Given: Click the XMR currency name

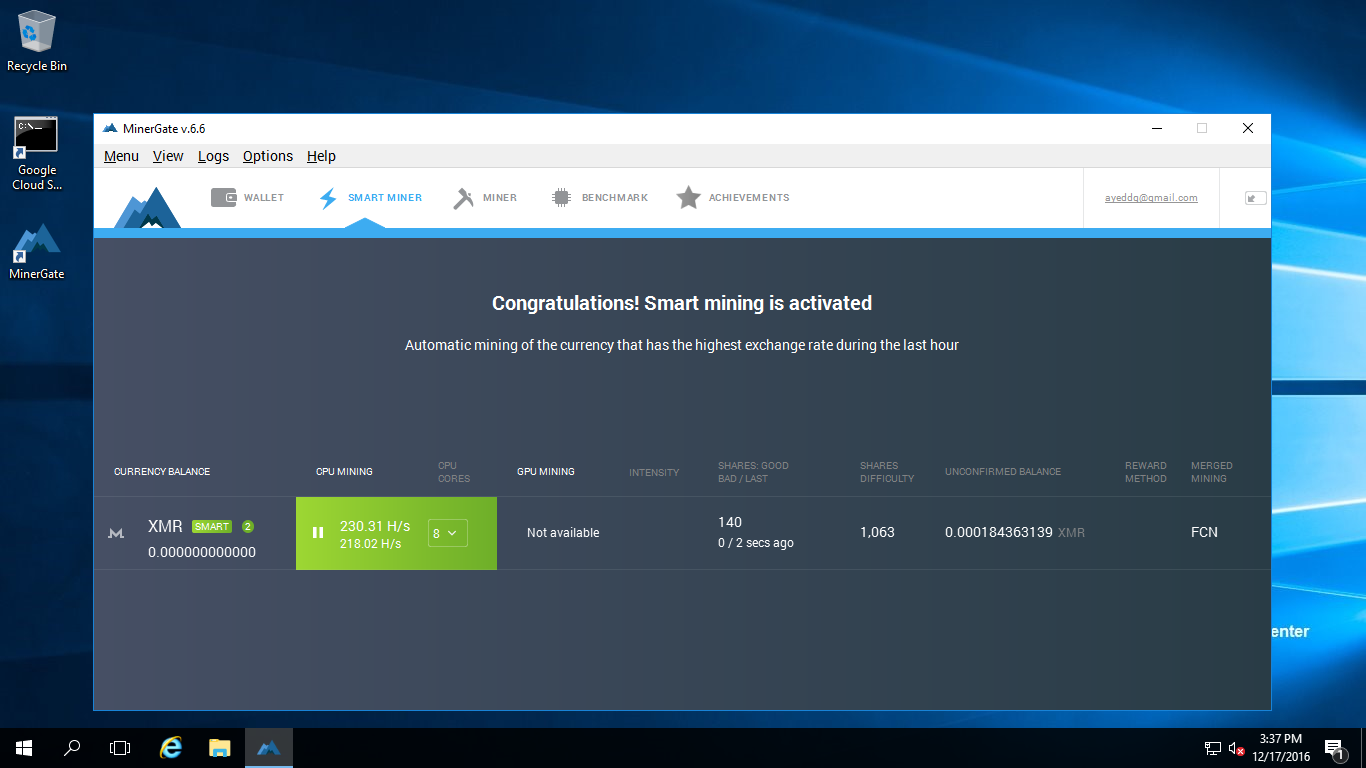Looking at the screenshot, I should pyautogui.click(x=166, y=527).
